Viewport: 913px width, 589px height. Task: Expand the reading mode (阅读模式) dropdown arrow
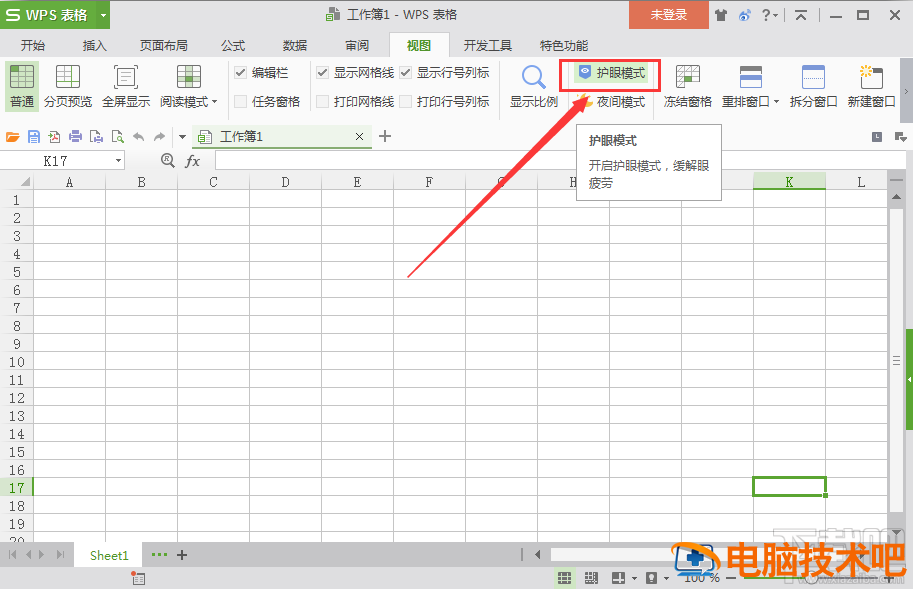[x=215, y=102]
